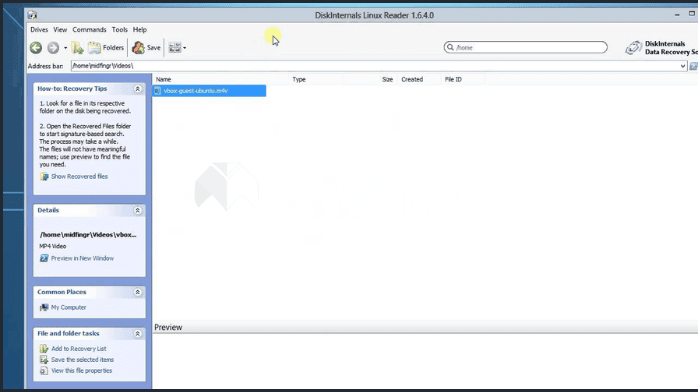Click the MP4 Video type text
Viewport: 698px width, 392px height.
(x=53, y=246)
